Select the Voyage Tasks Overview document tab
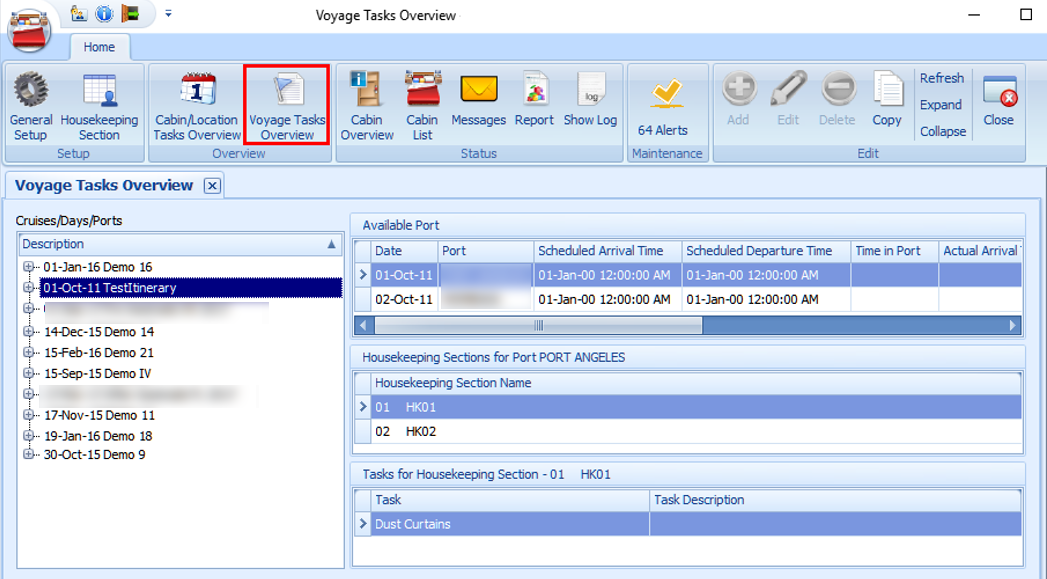This screenshot has width=1047, height=579. (104, 186)
